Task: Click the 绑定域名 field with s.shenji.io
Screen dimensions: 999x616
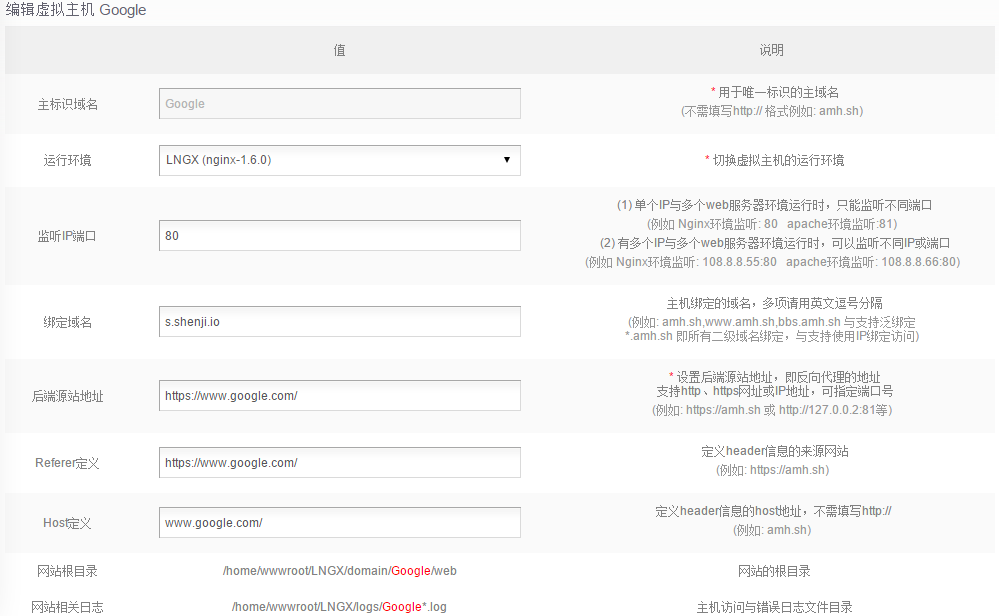Action: point(339,322)
